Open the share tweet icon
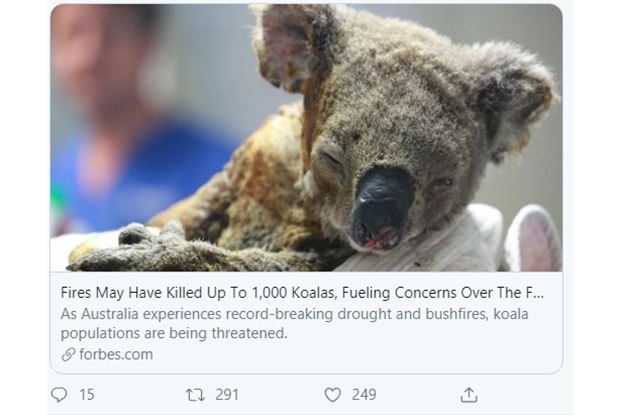This screenshot has height=420, width=620. pyautogui.click(x=468, y=395)
